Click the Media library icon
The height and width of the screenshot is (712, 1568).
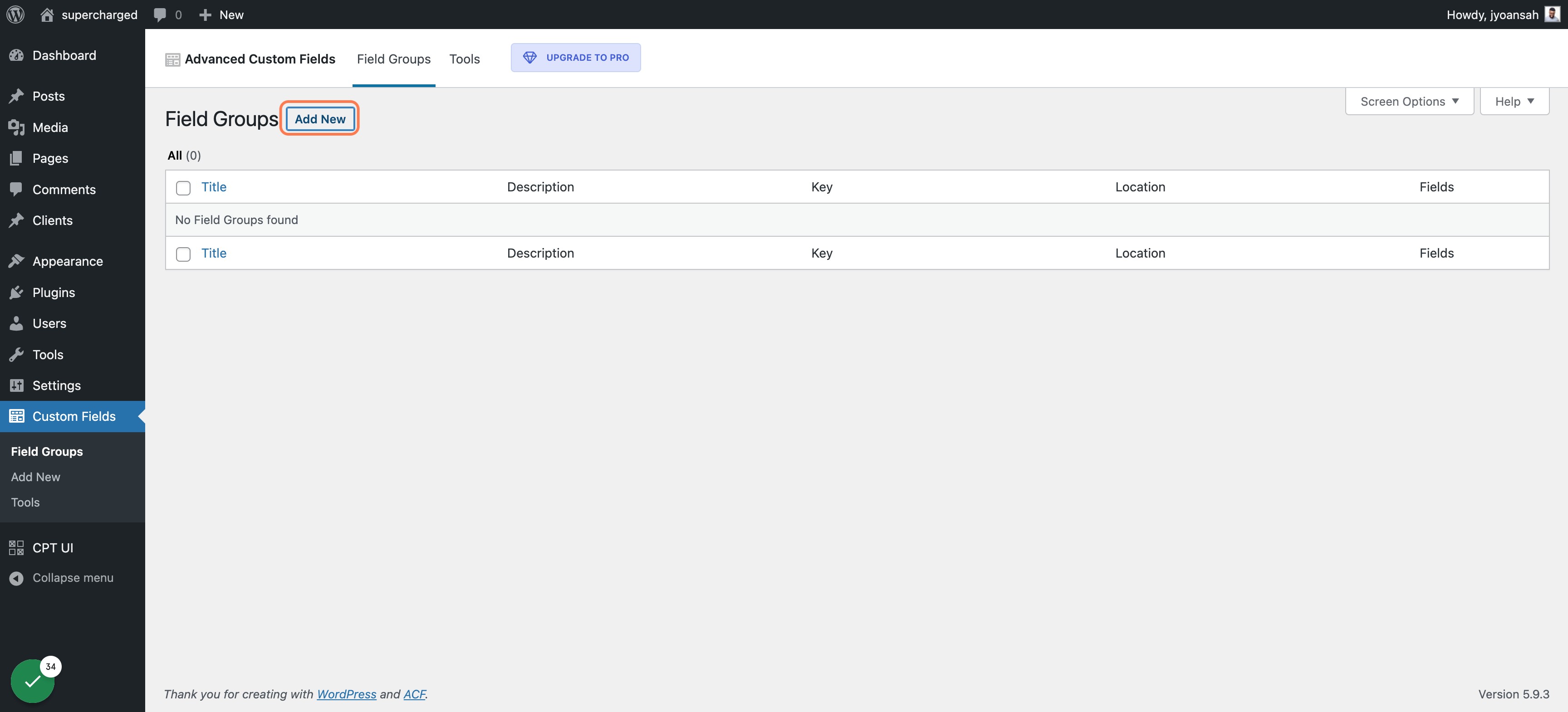(x=16, y=127)
